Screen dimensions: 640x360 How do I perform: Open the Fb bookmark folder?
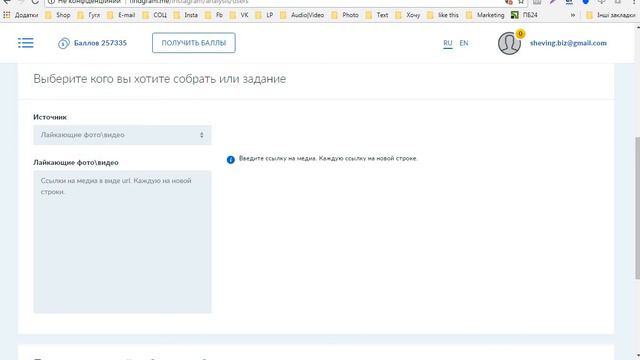214,15
